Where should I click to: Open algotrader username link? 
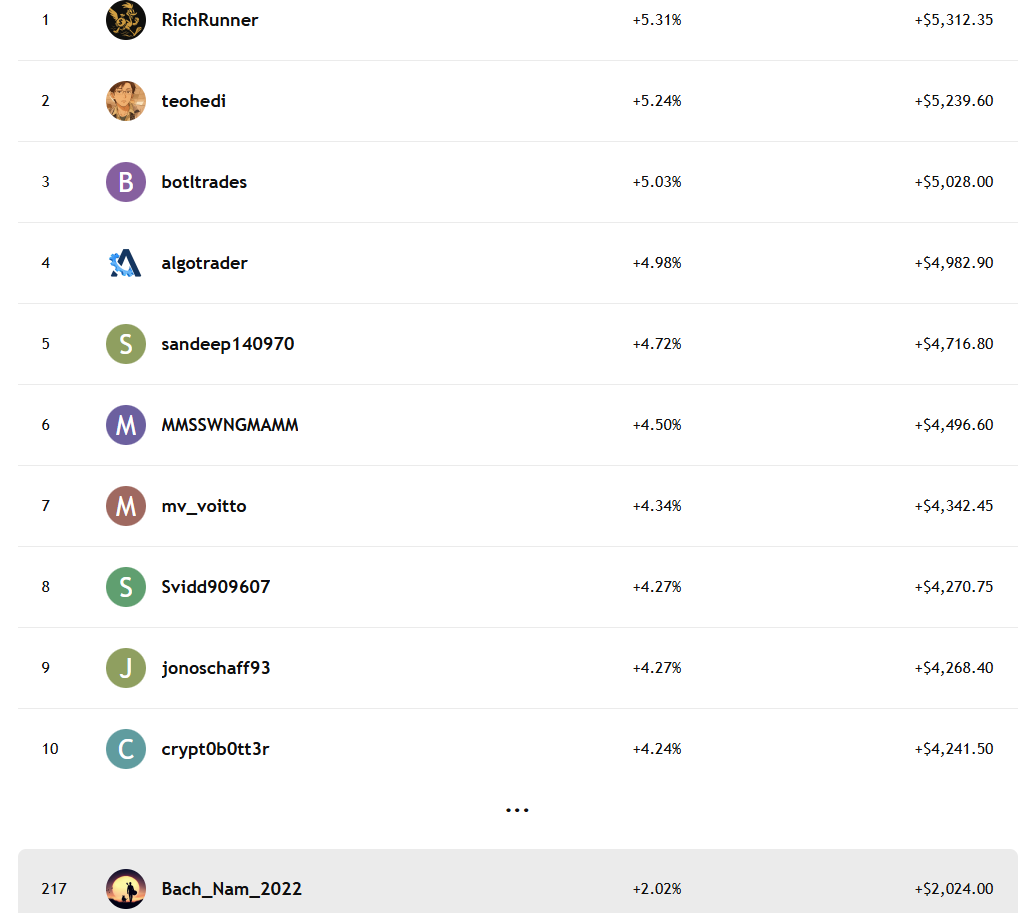point(204,263)
